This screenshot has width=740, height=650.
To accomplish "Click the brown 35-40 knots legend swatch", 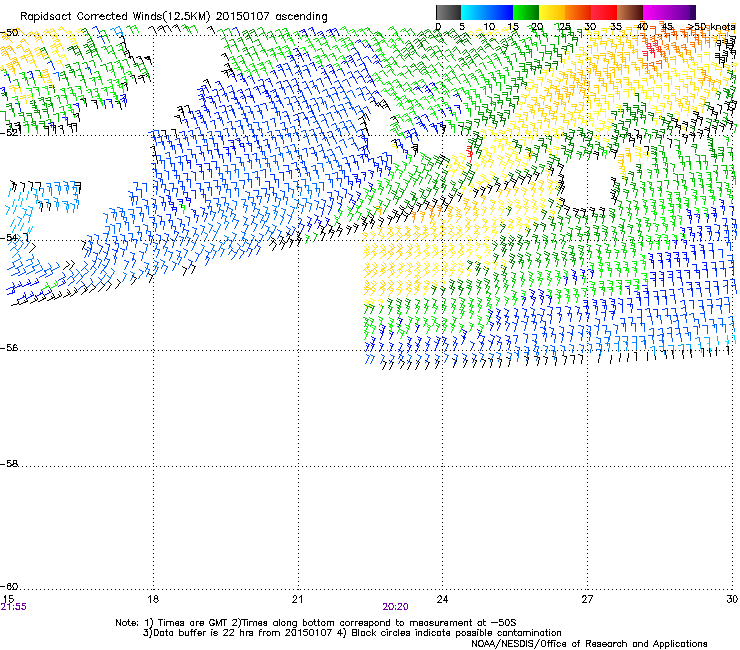I will (630, 12).
